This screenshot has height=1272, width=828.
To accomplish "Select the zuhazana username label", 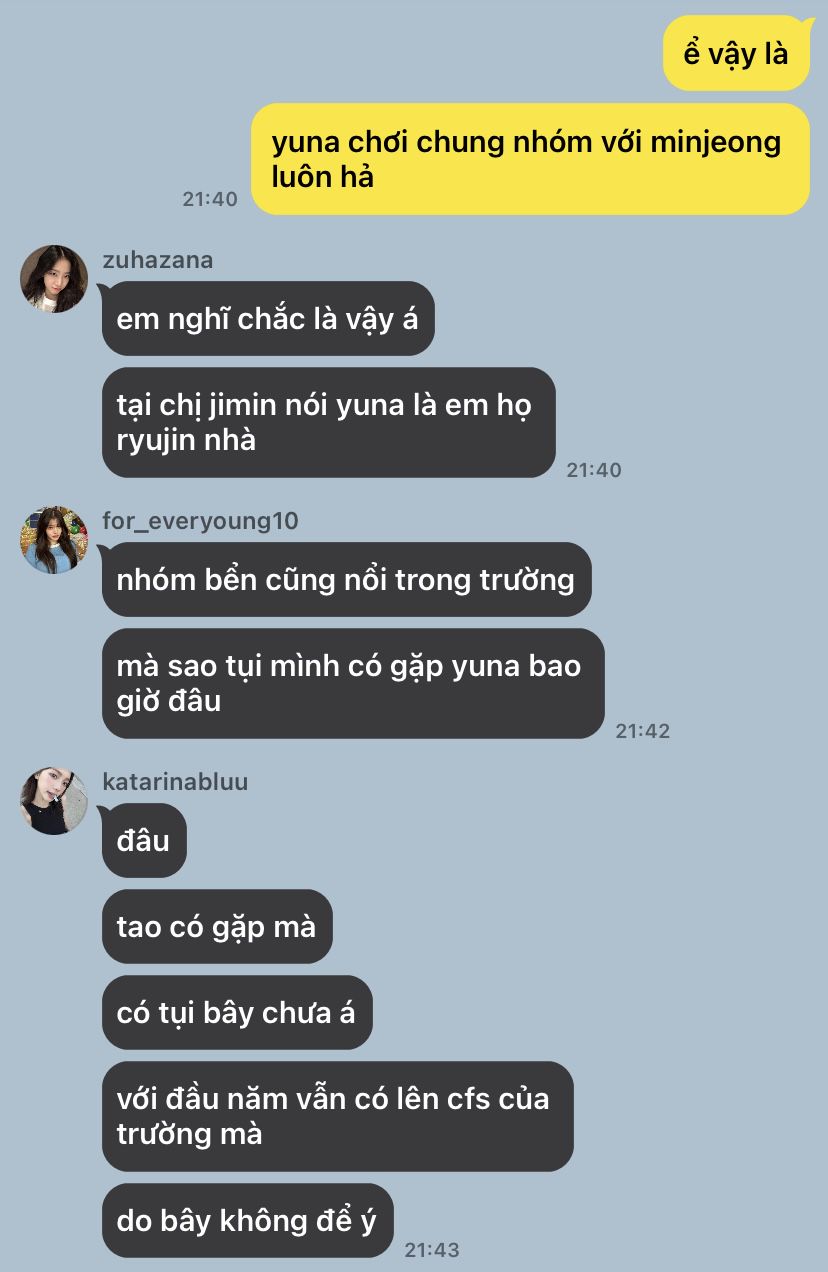I will click(157, 261).
